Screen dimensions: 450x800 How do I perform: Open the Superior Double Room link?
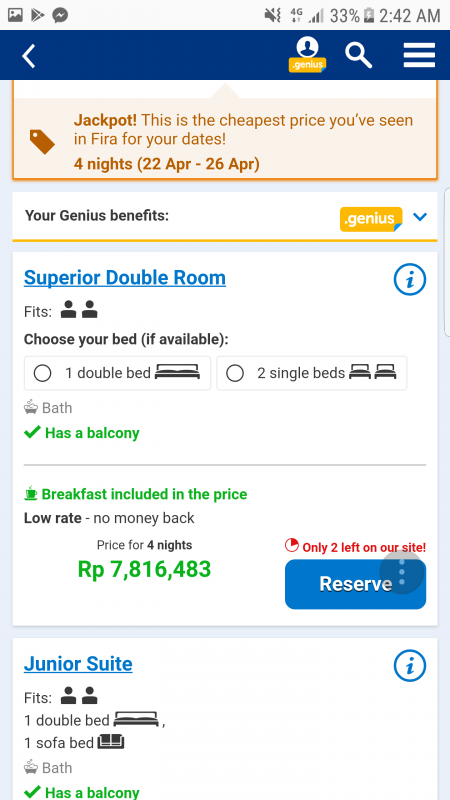125,278
